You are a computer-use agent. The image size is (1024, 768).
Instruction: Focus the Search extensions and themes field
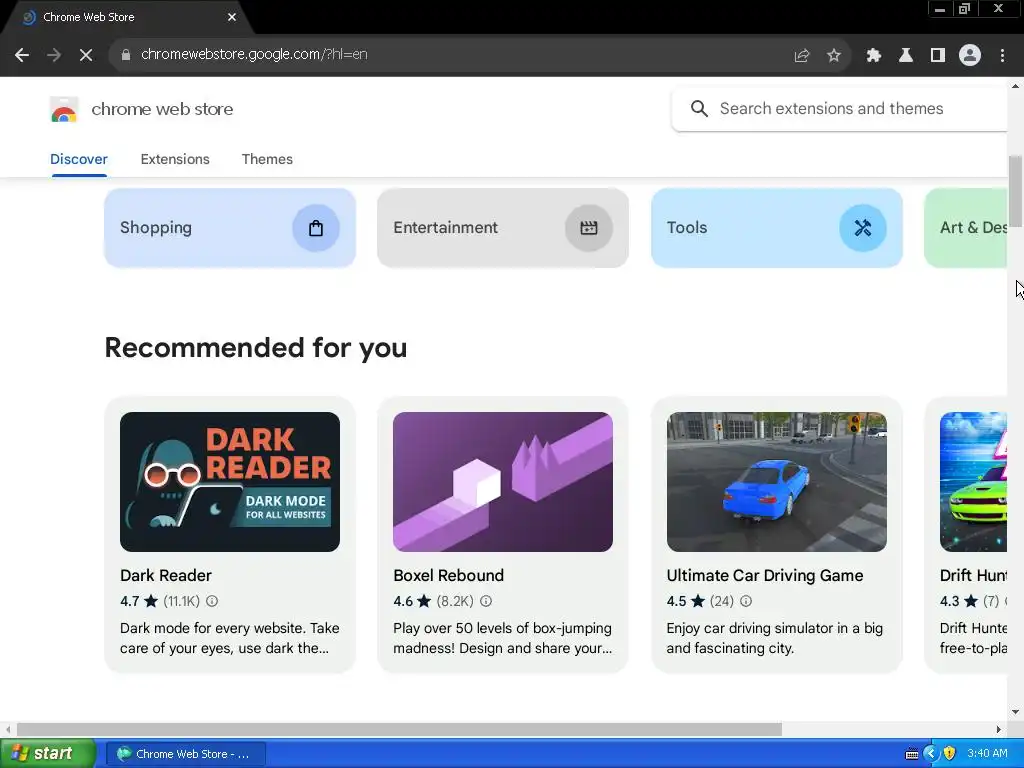click(x=839, y=108)
